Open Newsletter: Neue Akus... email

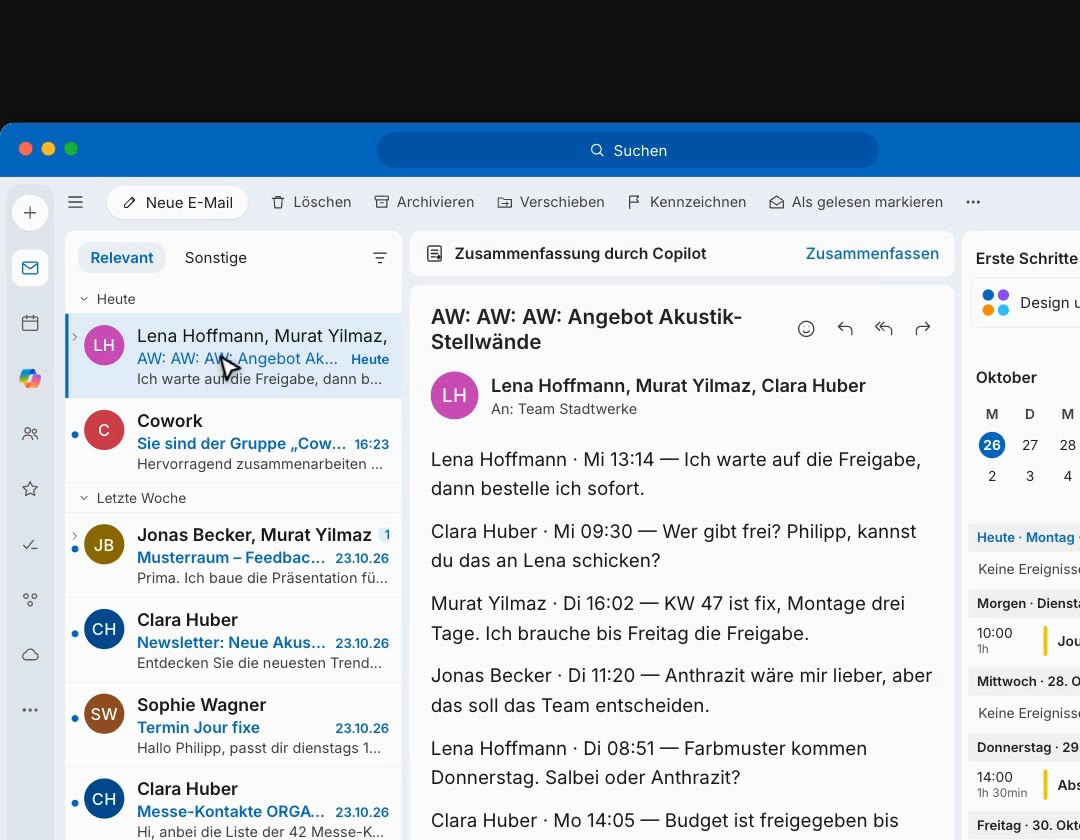click(234, 640)
